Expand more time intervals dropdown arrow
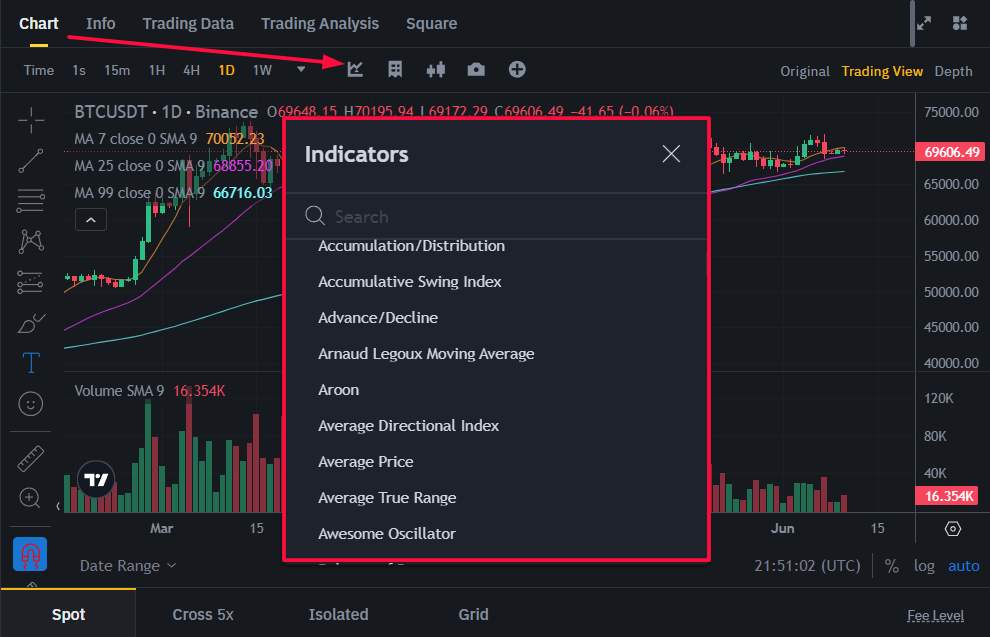The height and width of the screenshot is (637, 990). (x=301, y=69)
